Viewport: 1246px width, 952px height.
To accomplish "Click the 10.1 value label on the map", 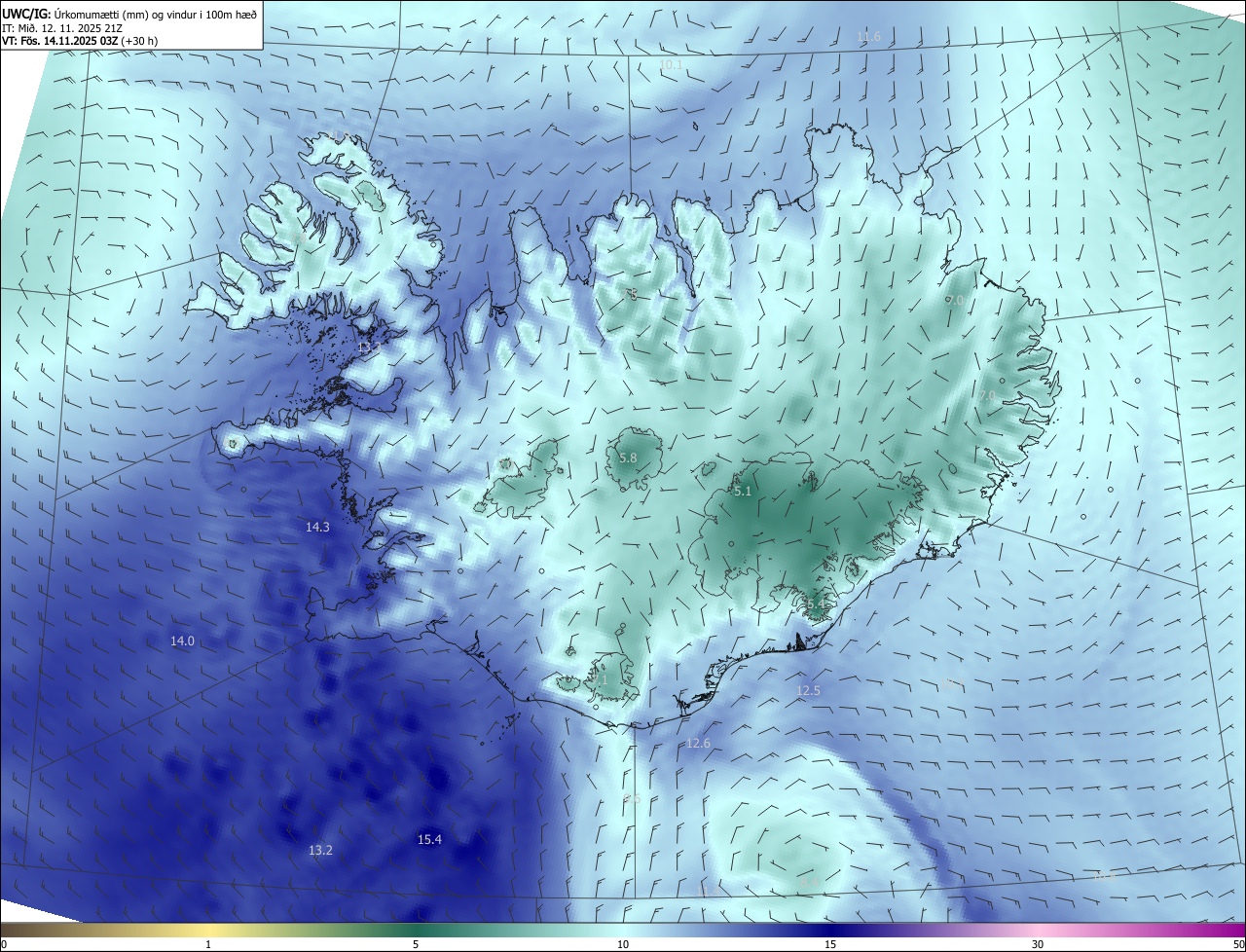I will coord(671,64).
